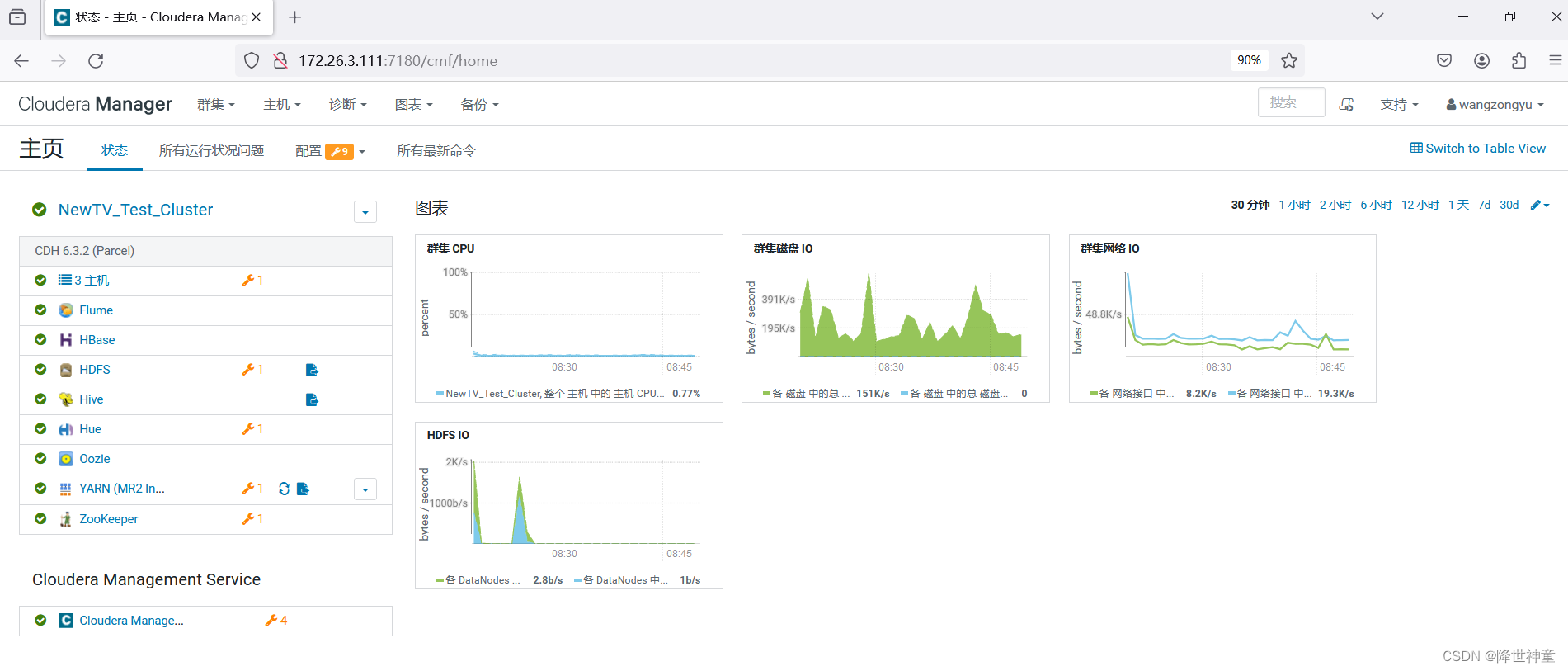Viewport: 1568px width, 671px height.
Task: Open the 配置 tab dropdown
Action: [330, 151]
